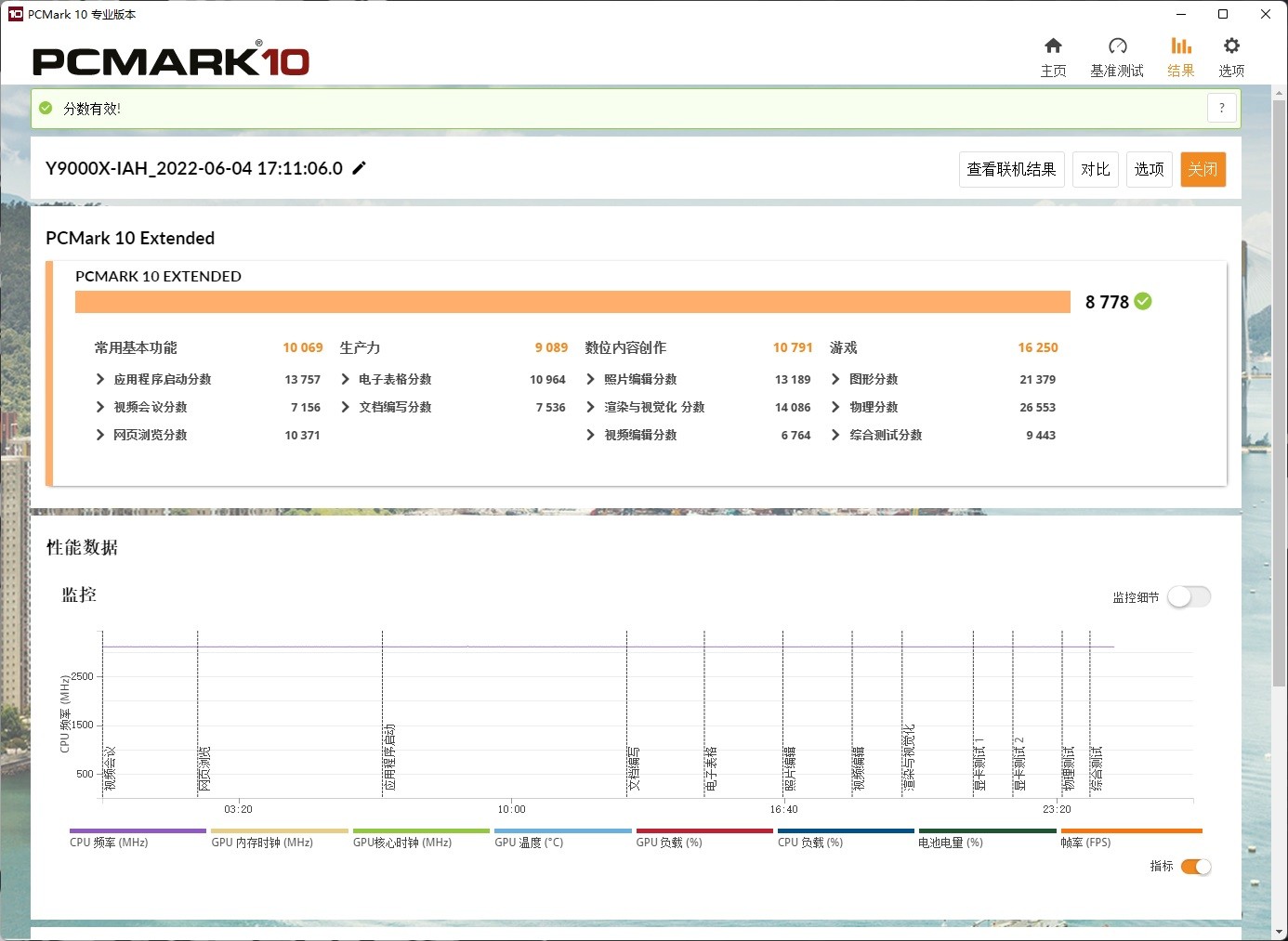Expand 物理分数 row
The image size is (1288, 941).
[836, 407]
